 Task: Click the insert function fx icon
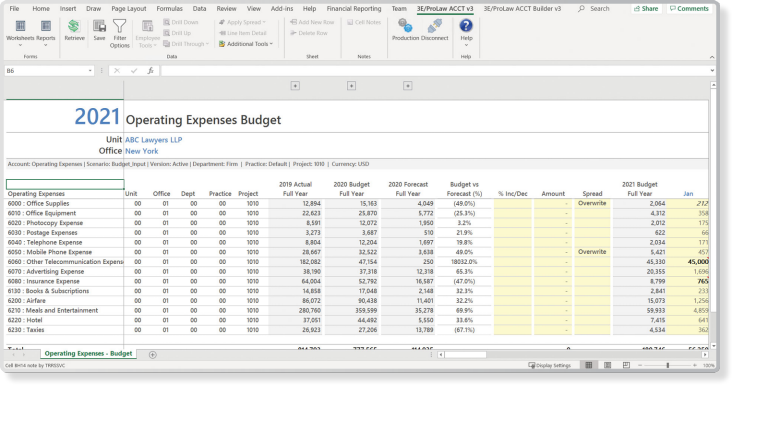(150, 71)
